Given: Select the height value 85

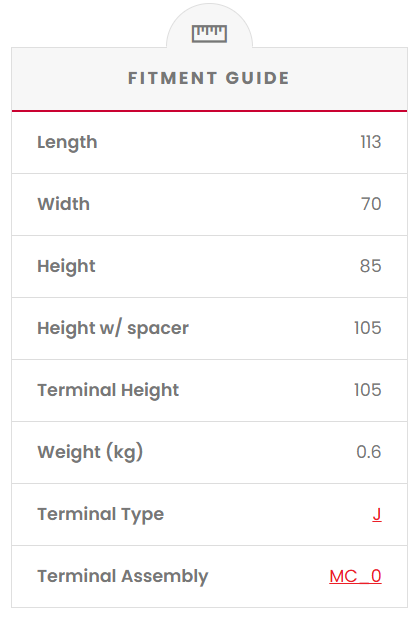Looking at the screenshot, I should 371,266.
